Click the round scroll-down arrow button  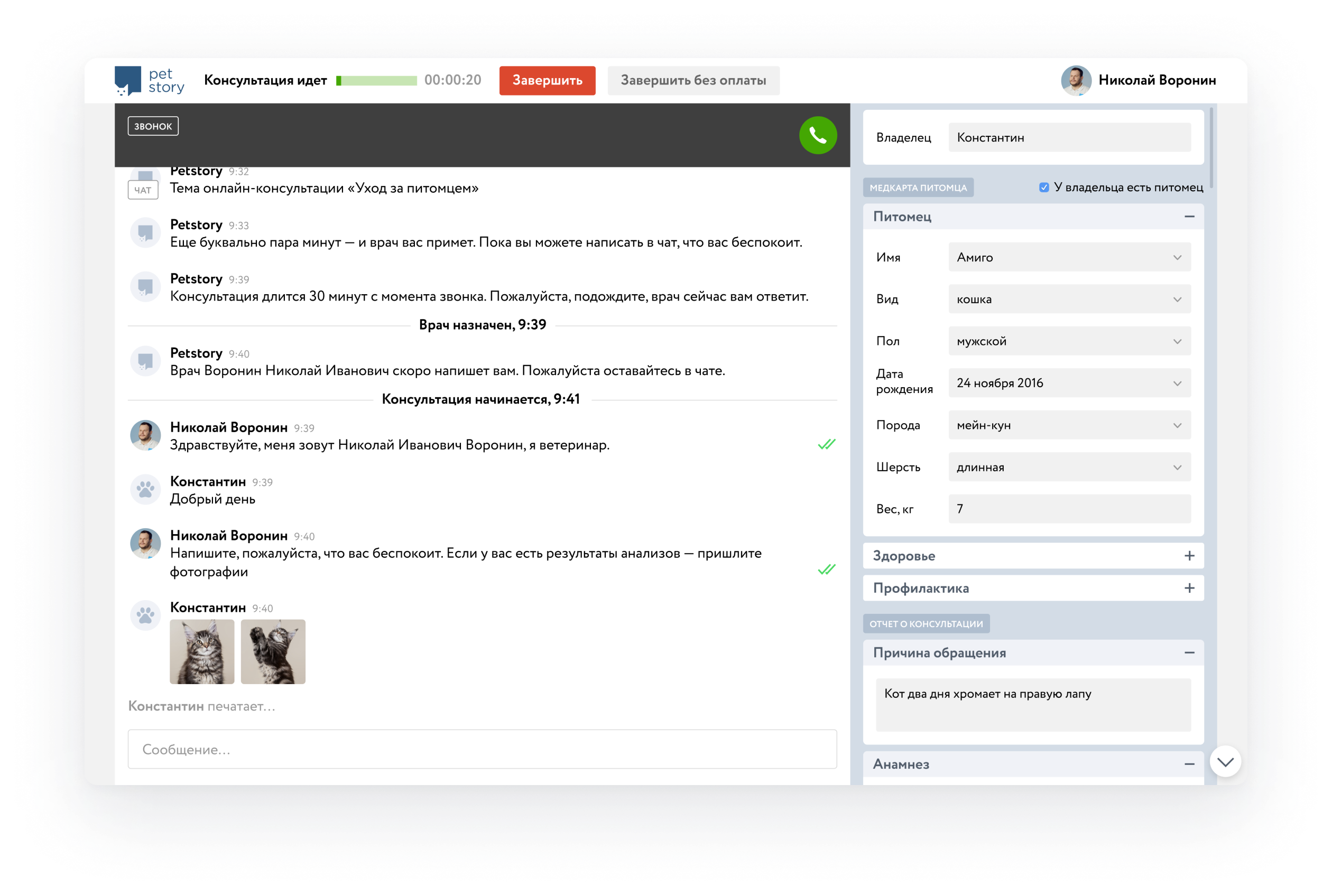coord(1225,761)
